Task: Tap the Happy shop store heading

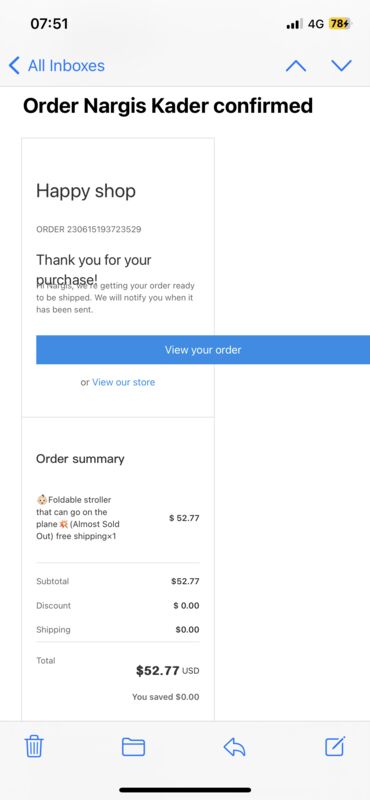Action: (86, 191)
